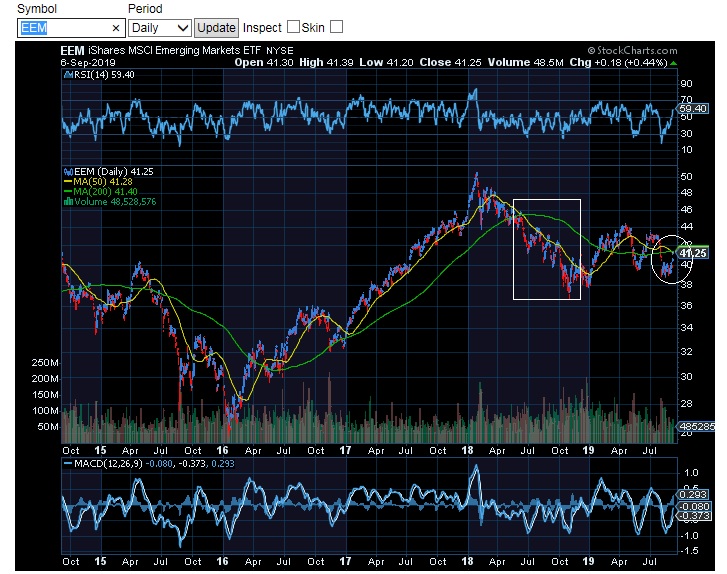Click the white rectangle annotation on chart
Screen dimensions: 727x574
point(546,200)
